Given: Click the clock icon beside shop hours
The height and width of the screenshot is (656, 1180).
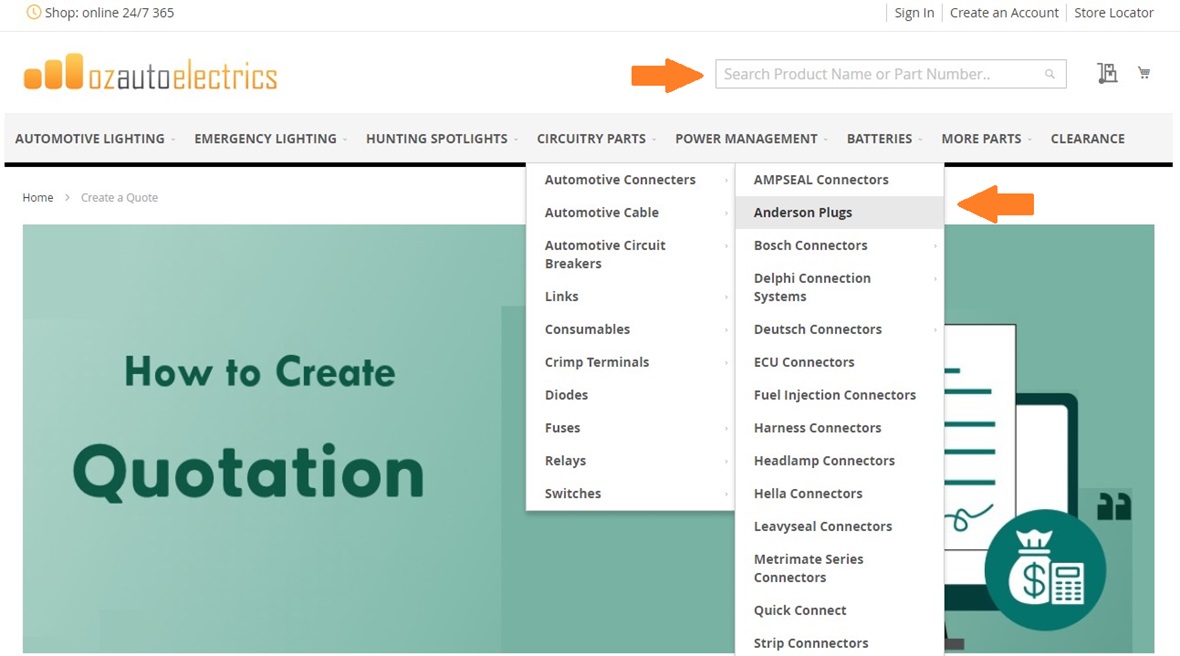Looking at the screenshot, I should click(34, 12).
